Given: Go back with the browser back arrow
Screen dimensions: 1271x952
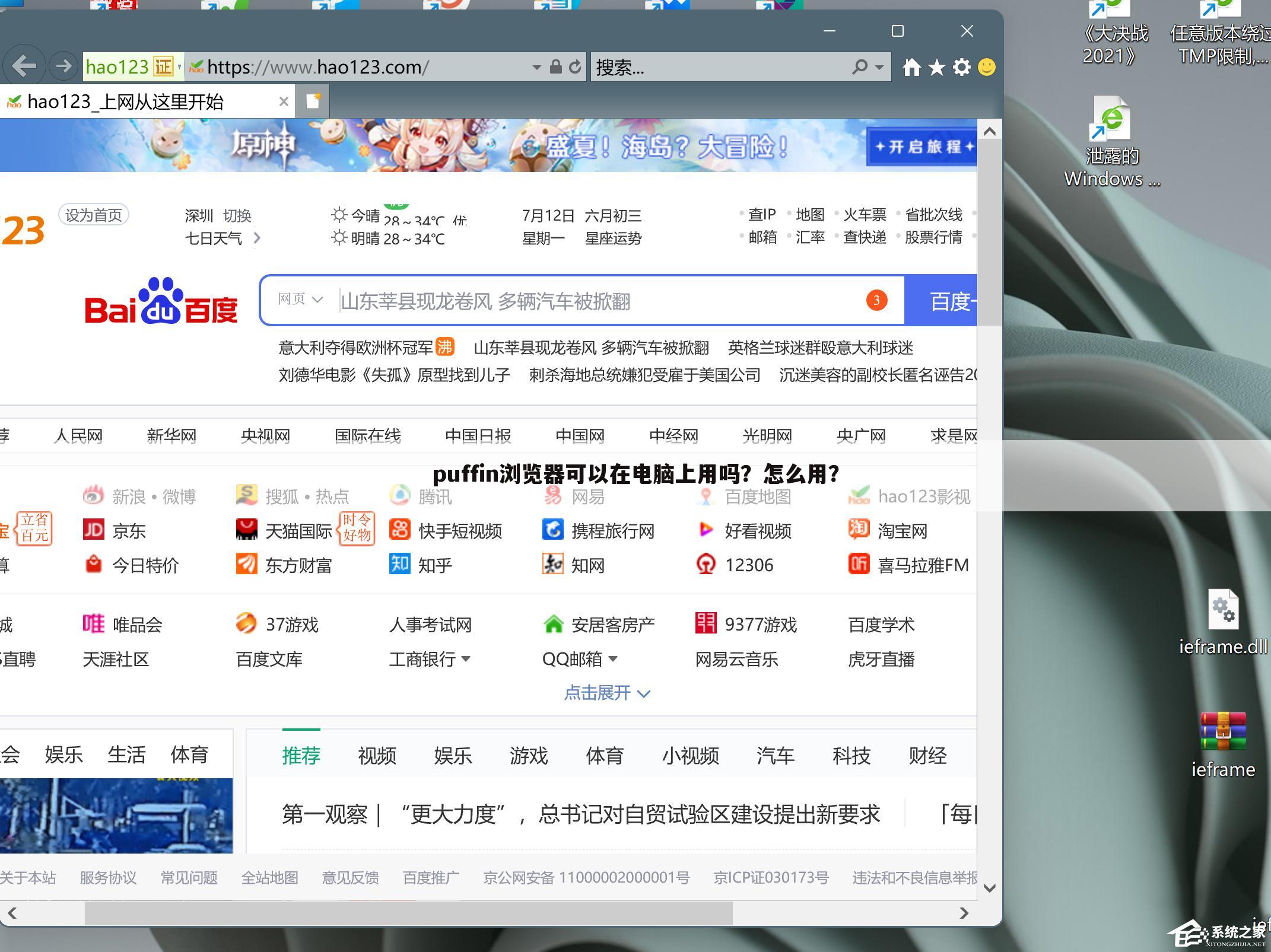Looking at the screenshot, I should (24, 66).
